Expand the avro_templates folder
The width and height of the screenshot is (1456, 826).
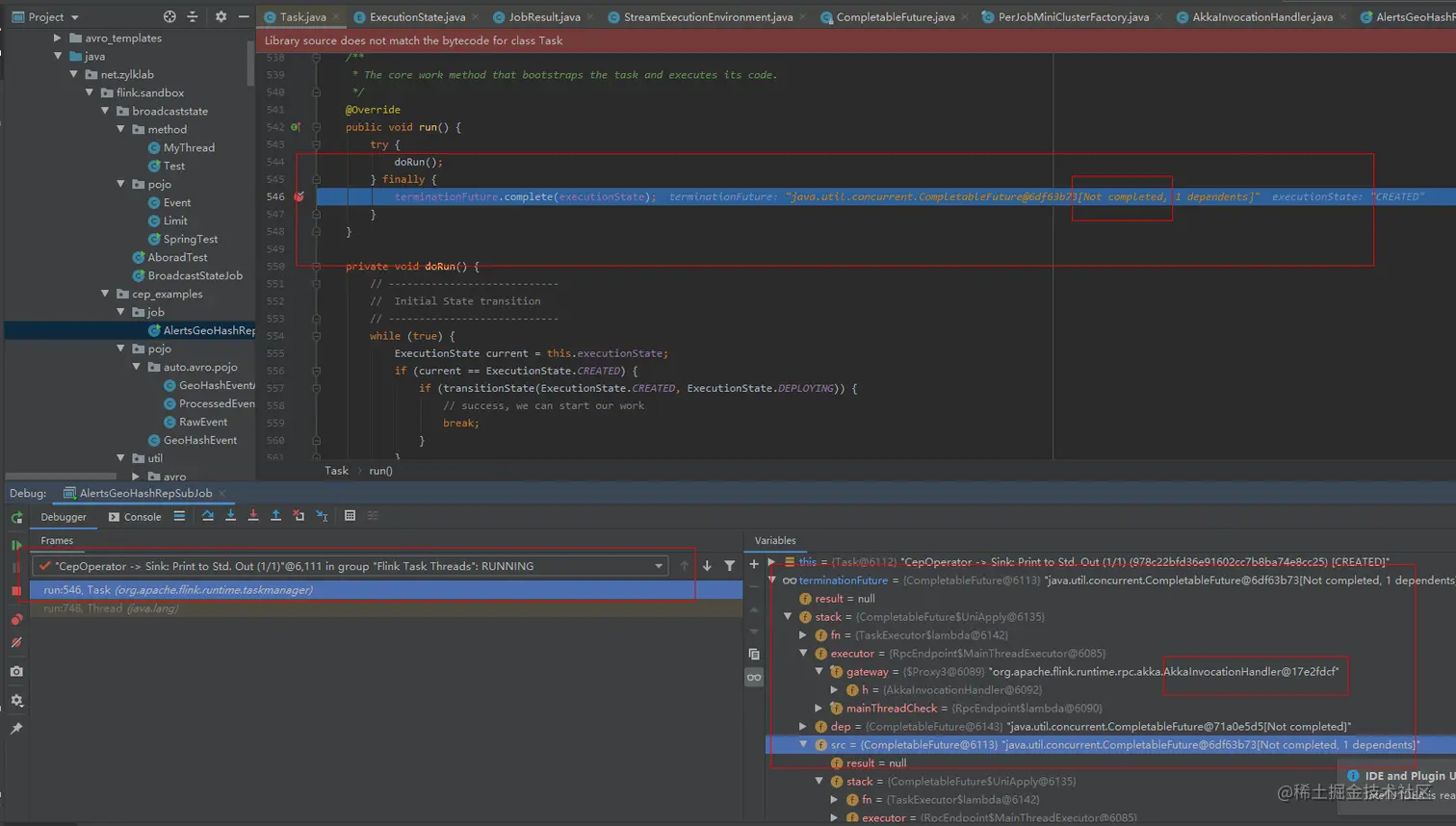pyautogui.click(x=58, y=39)
